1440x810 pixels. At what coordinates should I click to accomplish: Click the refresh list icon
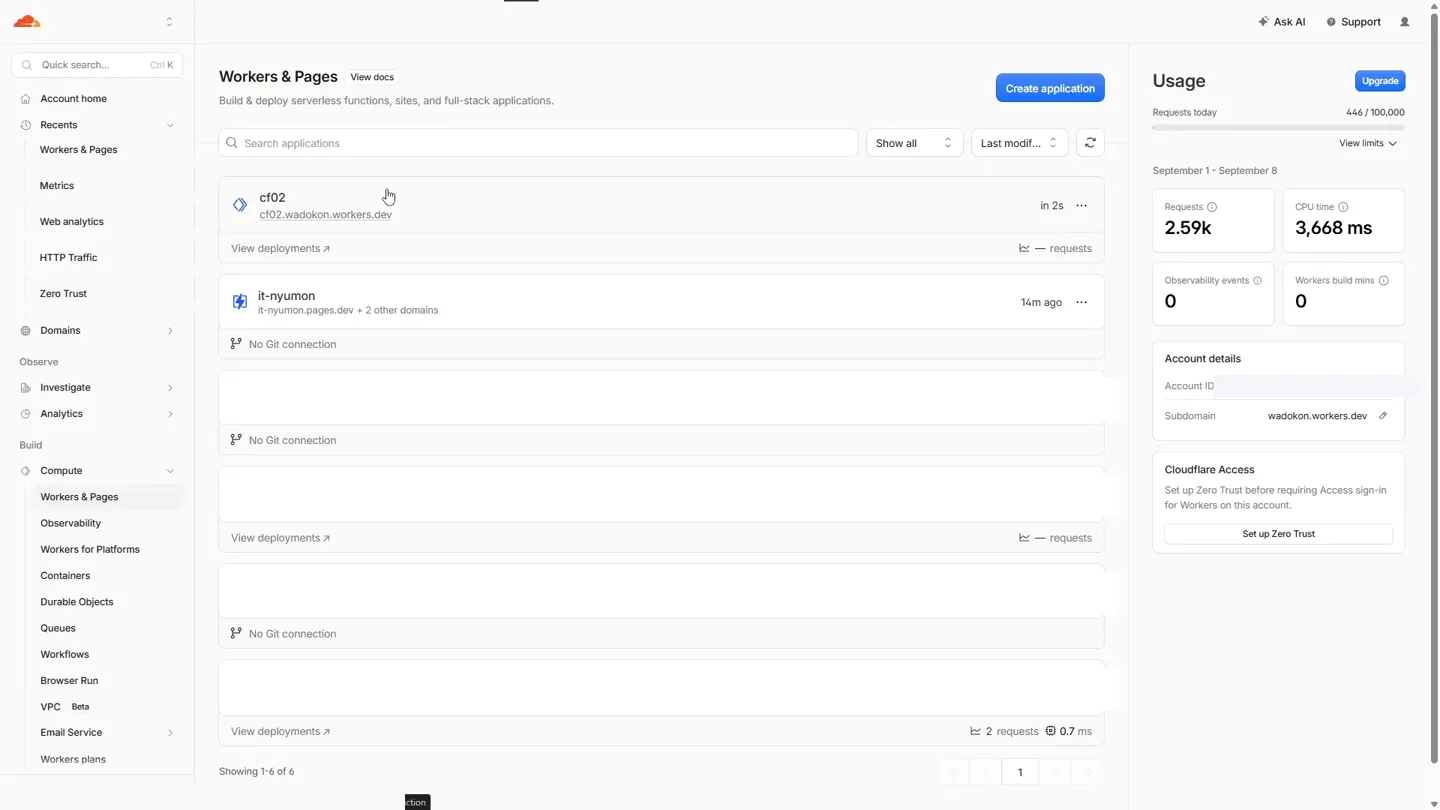coord(1090,143)
